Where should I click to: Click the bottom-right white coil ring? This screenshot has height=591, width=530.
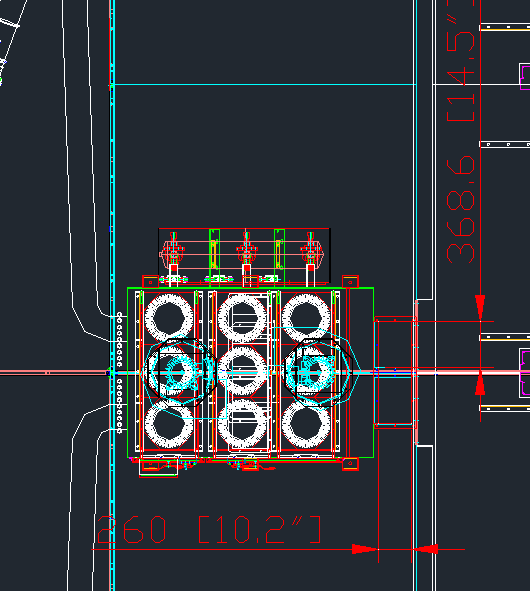[x=306, y=424]
